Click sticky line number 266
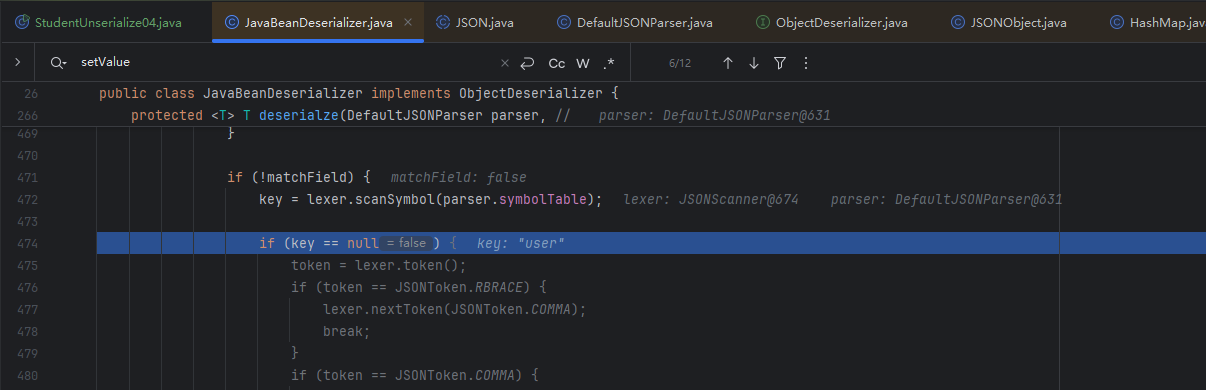The image size is (1206, 390). tap(27, 115)
